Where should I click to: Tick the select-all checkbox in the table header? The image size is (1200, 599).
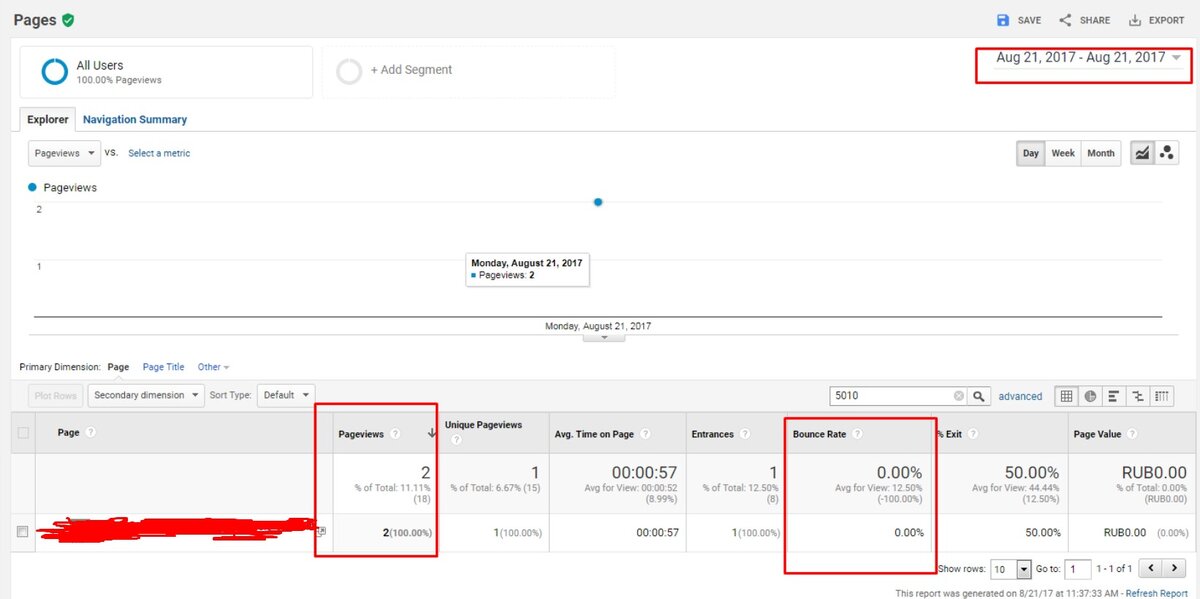click(23, 433)
